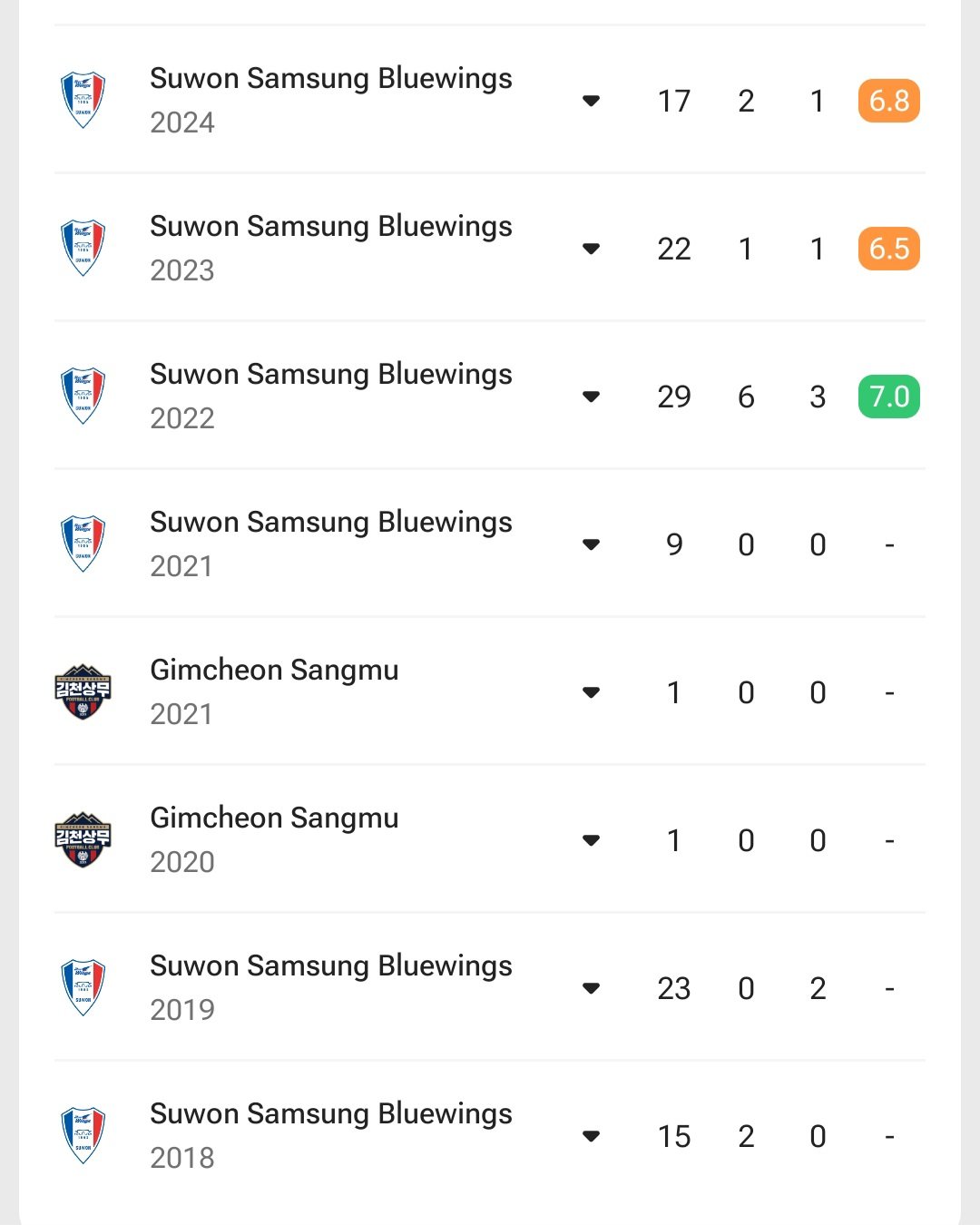
Task: Expand the Gimcheon Sangmu 2020 row arrow
Action: (x=592, y=840)
